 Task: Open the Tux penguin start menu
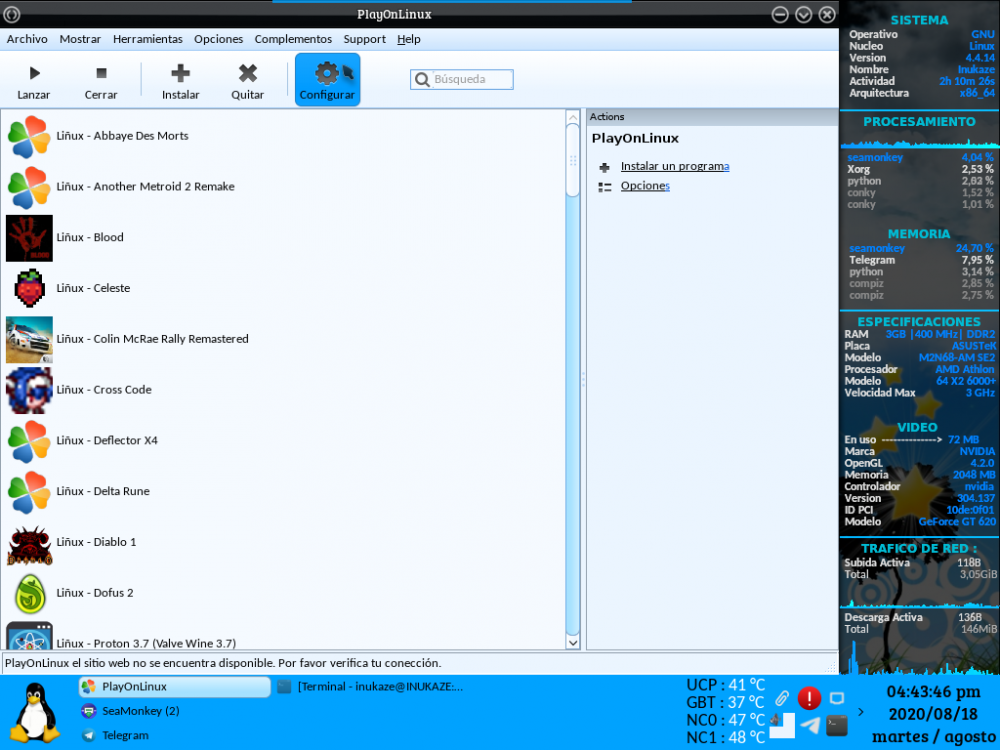tap(35, 712)
